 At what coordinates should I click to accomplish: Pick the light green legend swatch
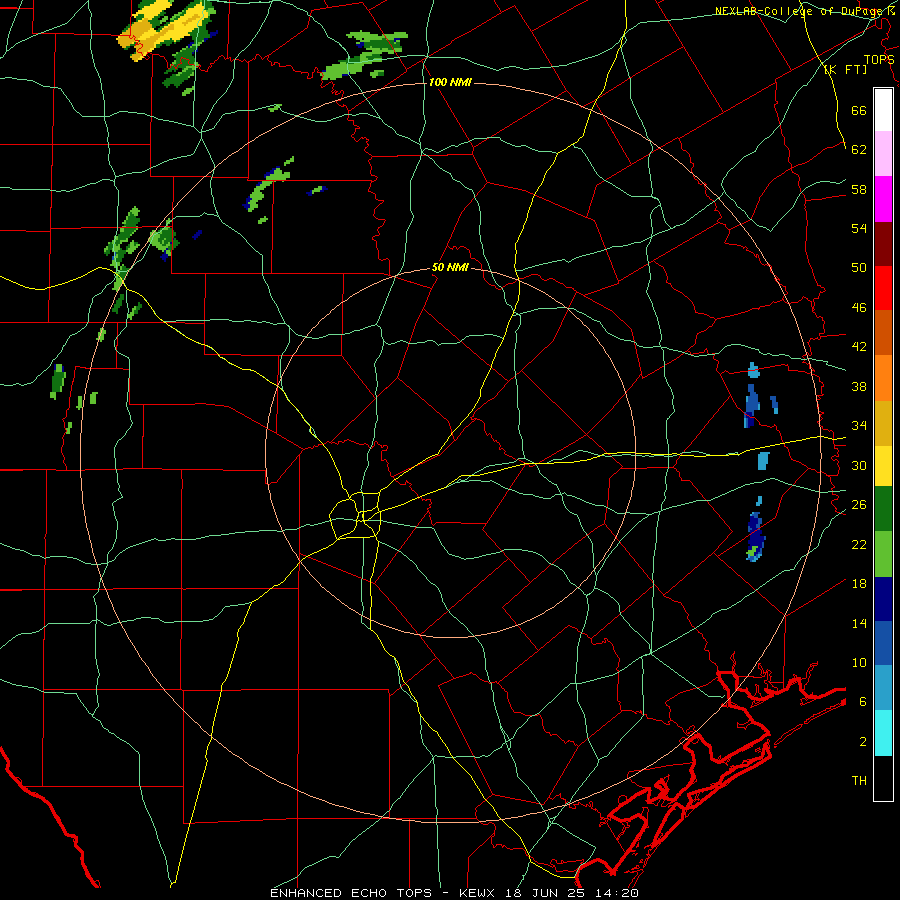click(x=883, y=554)
